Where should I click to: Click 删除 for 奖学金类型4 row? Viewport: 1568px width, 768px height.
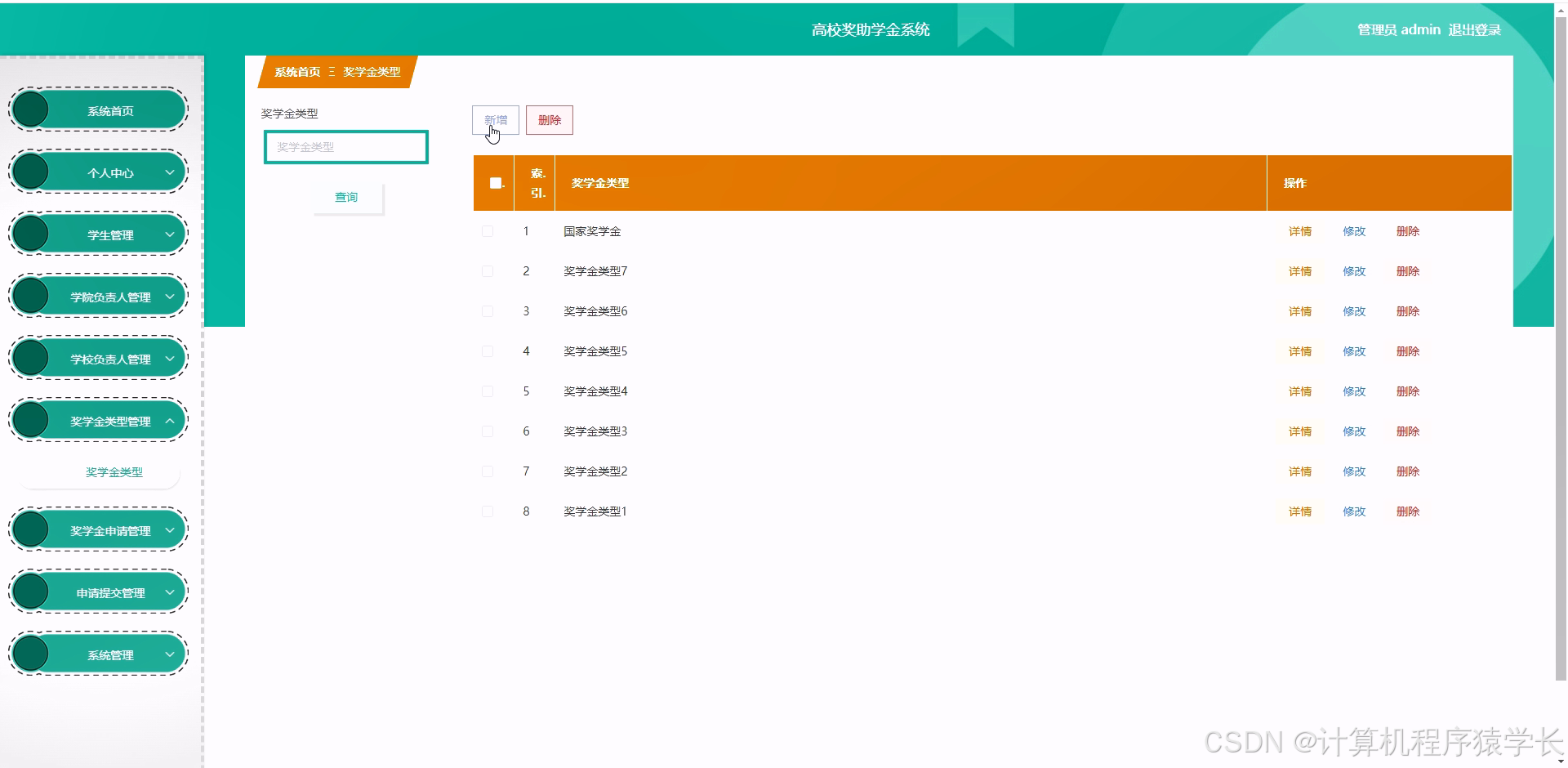1408,391
